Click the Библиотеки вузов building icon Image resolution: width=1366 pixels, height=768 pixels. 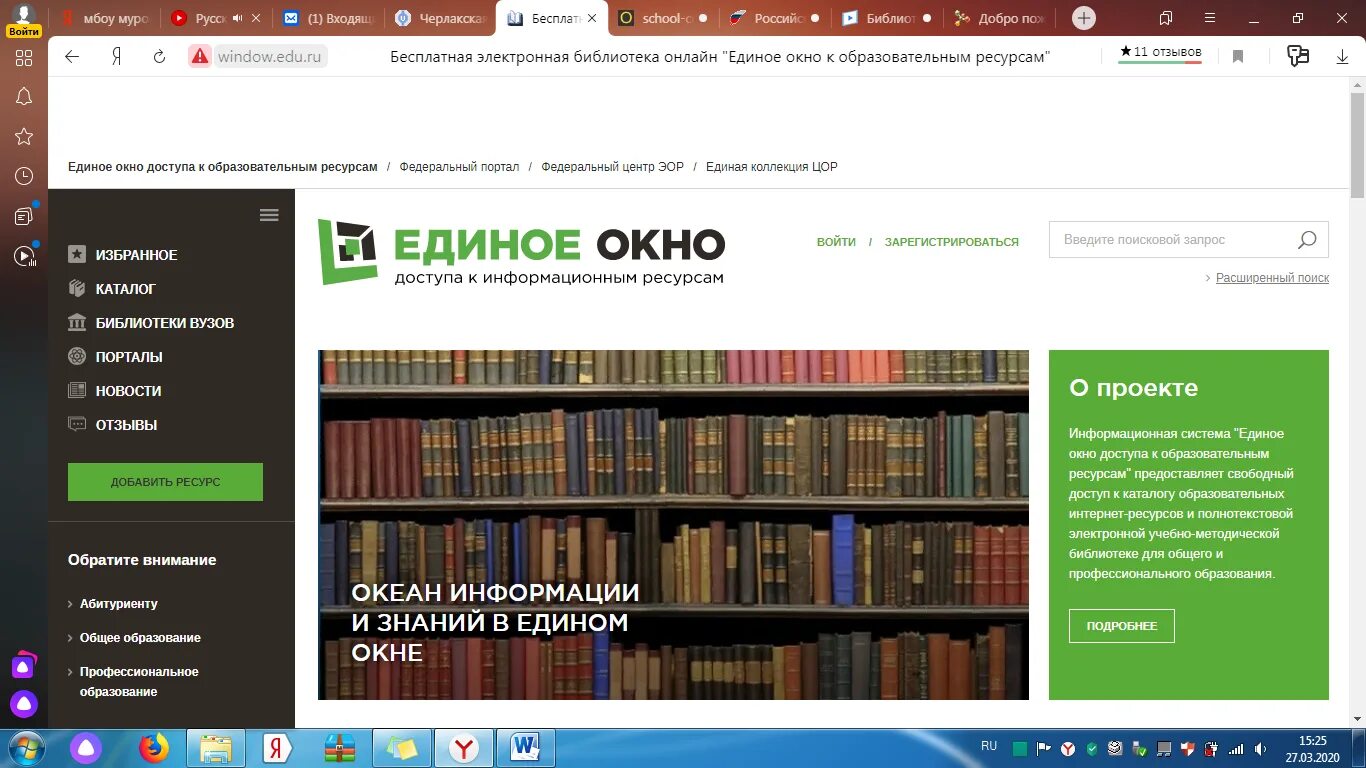pos(77,323)
